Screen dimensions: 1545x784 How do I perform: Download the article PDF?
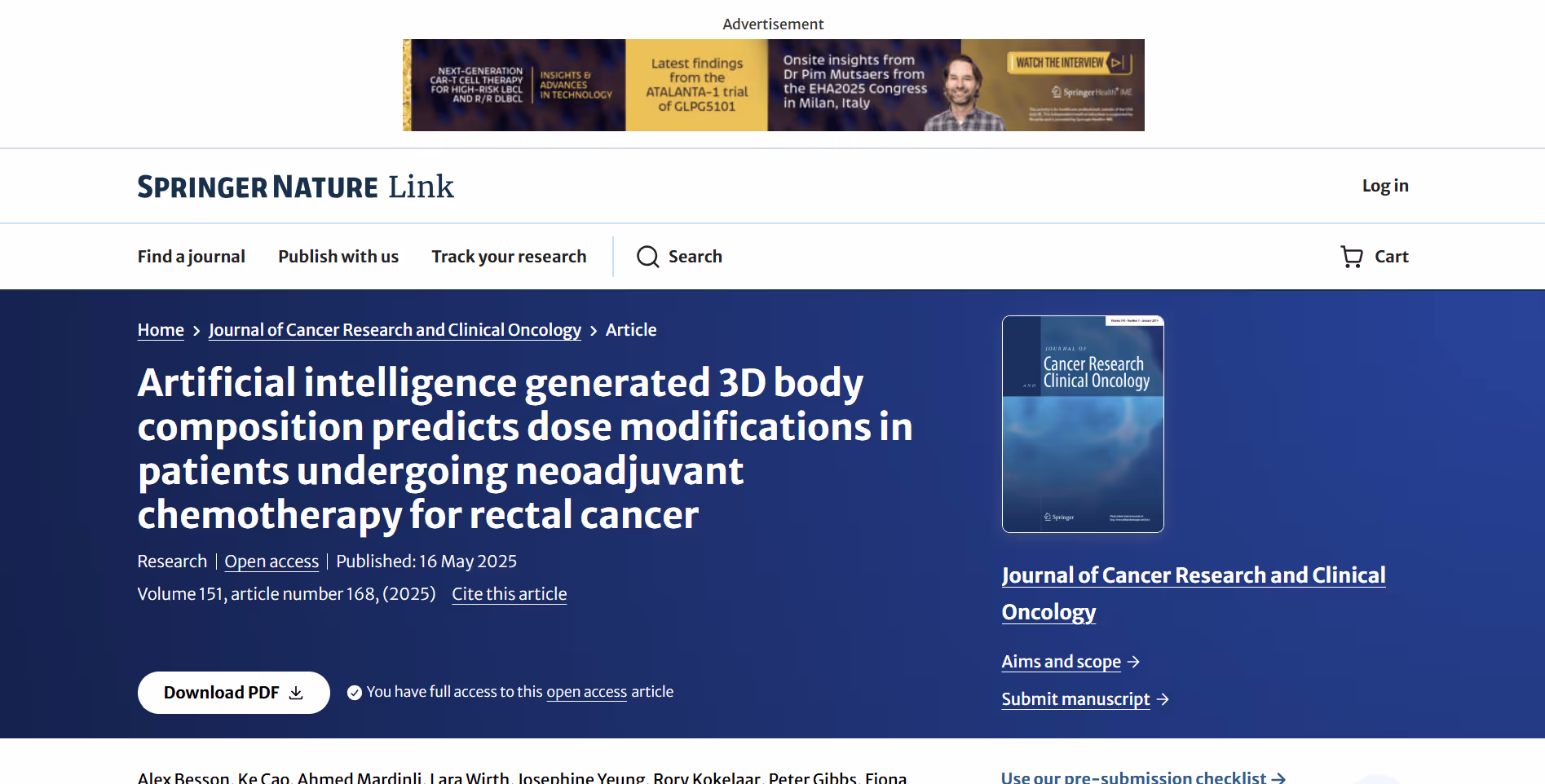[x=233, y=693]
